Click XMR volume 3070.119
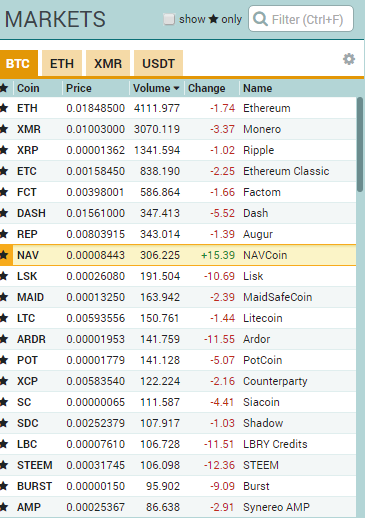 point(157,129)
